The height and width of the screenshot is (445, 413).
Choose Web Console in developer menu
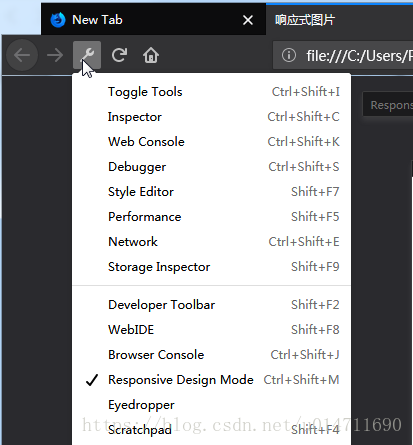click(x=212, y=142)
